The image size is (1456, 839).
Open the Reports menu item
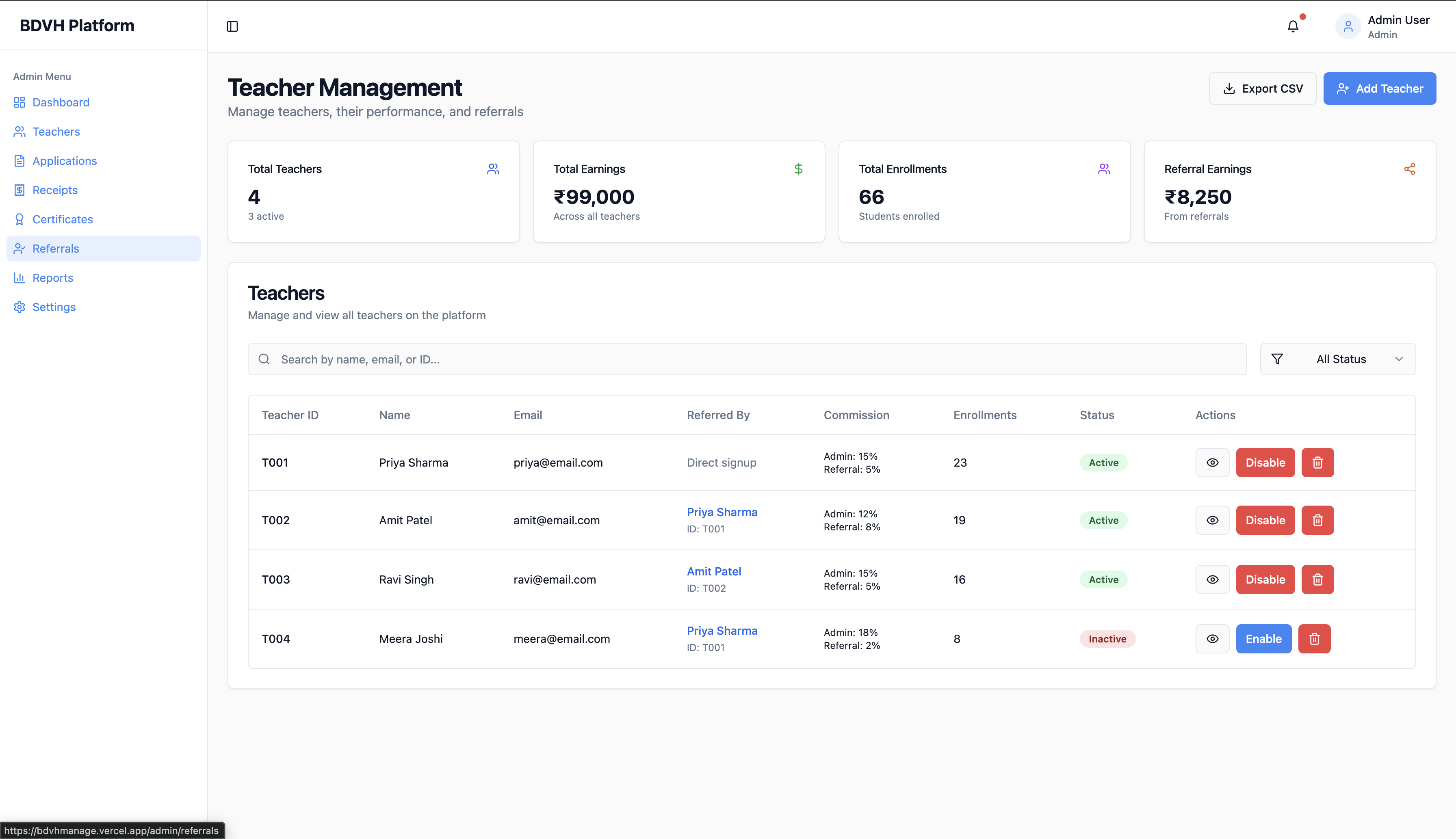coord(52,278)
